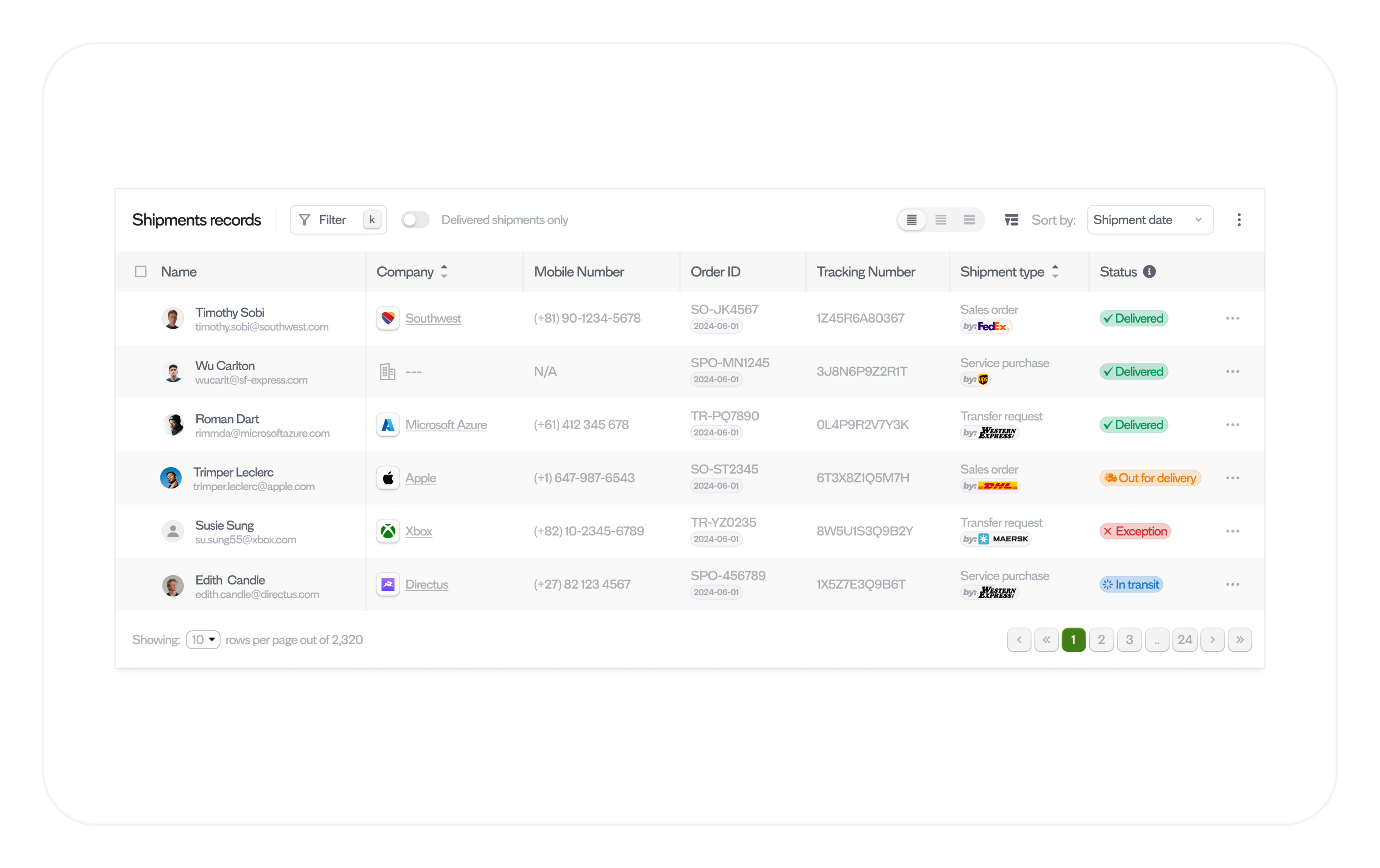Screen dimensions: 1380x868
Task: Select the compact row density view icon
Action: tap(912, 220)
